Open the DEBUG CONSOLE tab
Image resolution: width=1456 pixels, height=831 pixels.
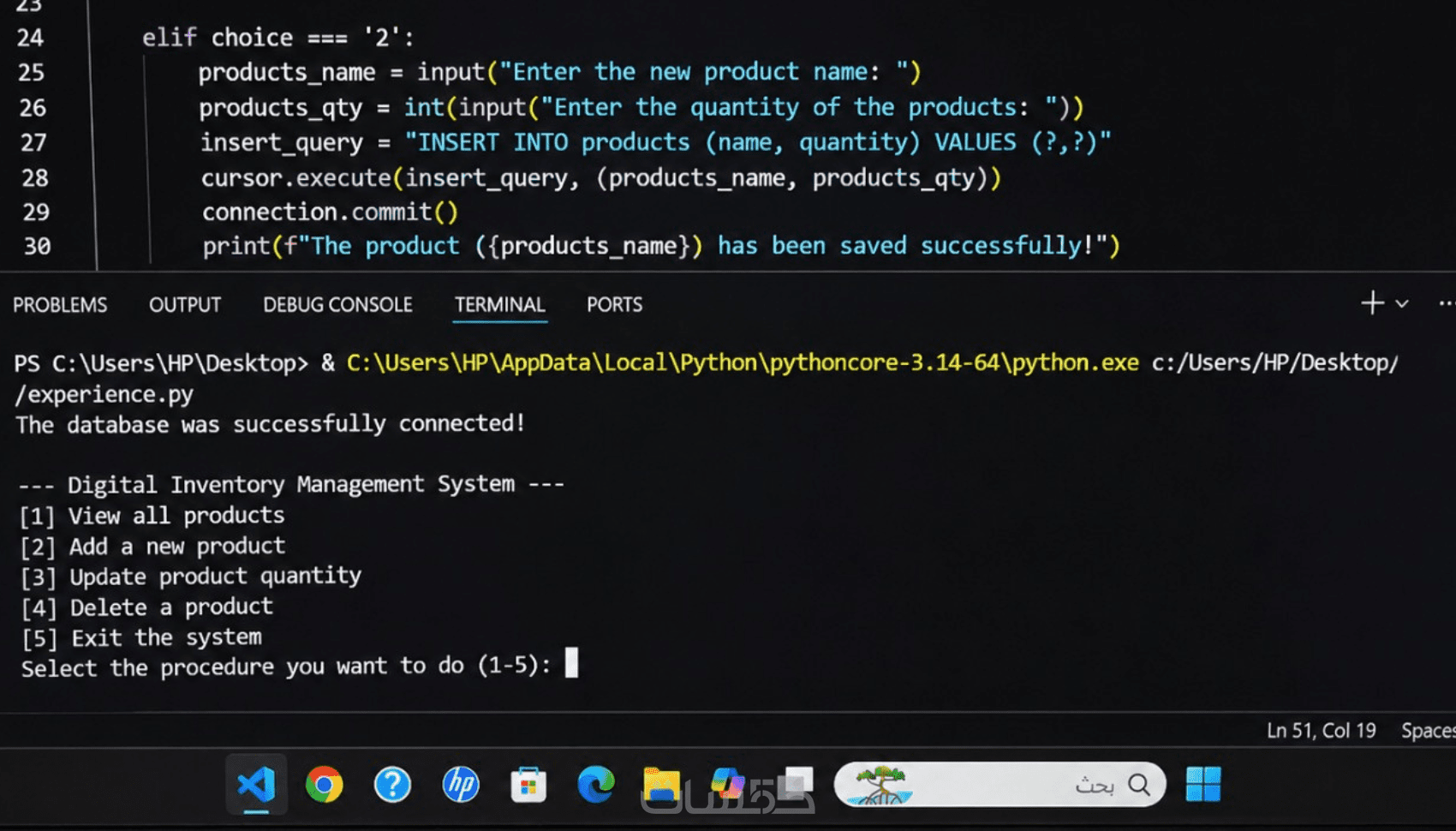[337, 305]
